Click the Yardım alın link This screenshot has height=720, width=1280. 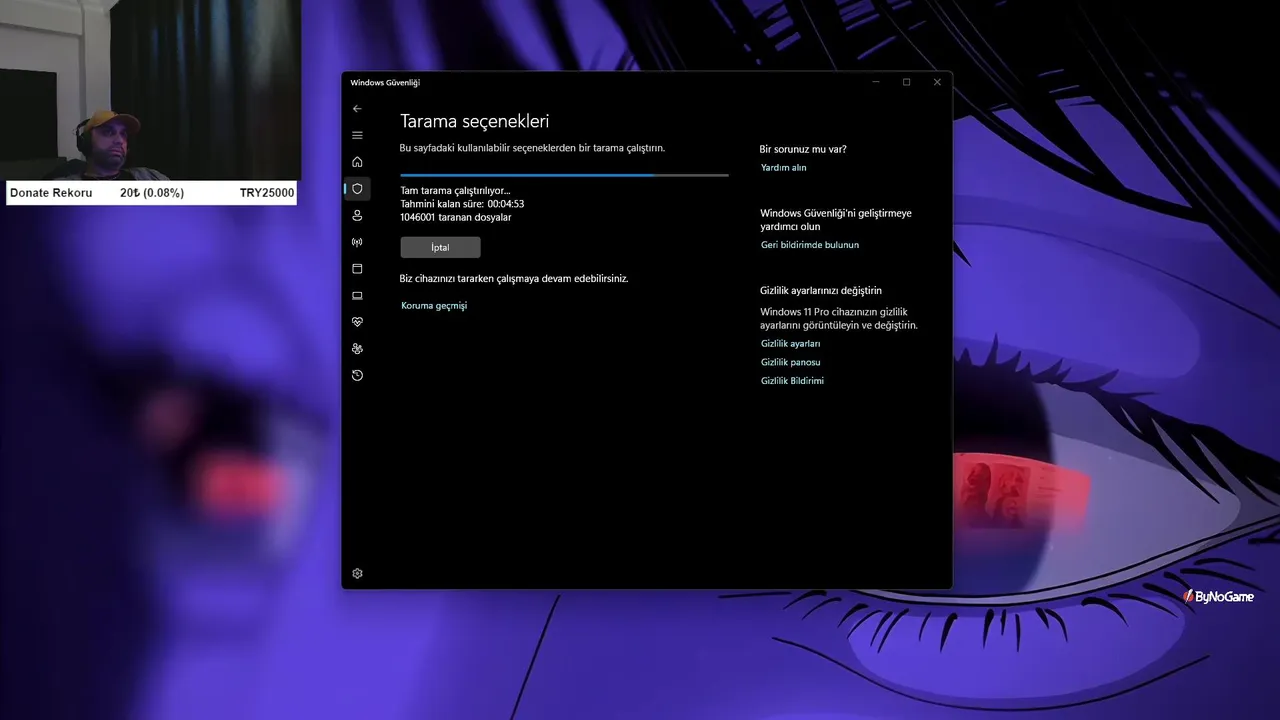point(783,167)
